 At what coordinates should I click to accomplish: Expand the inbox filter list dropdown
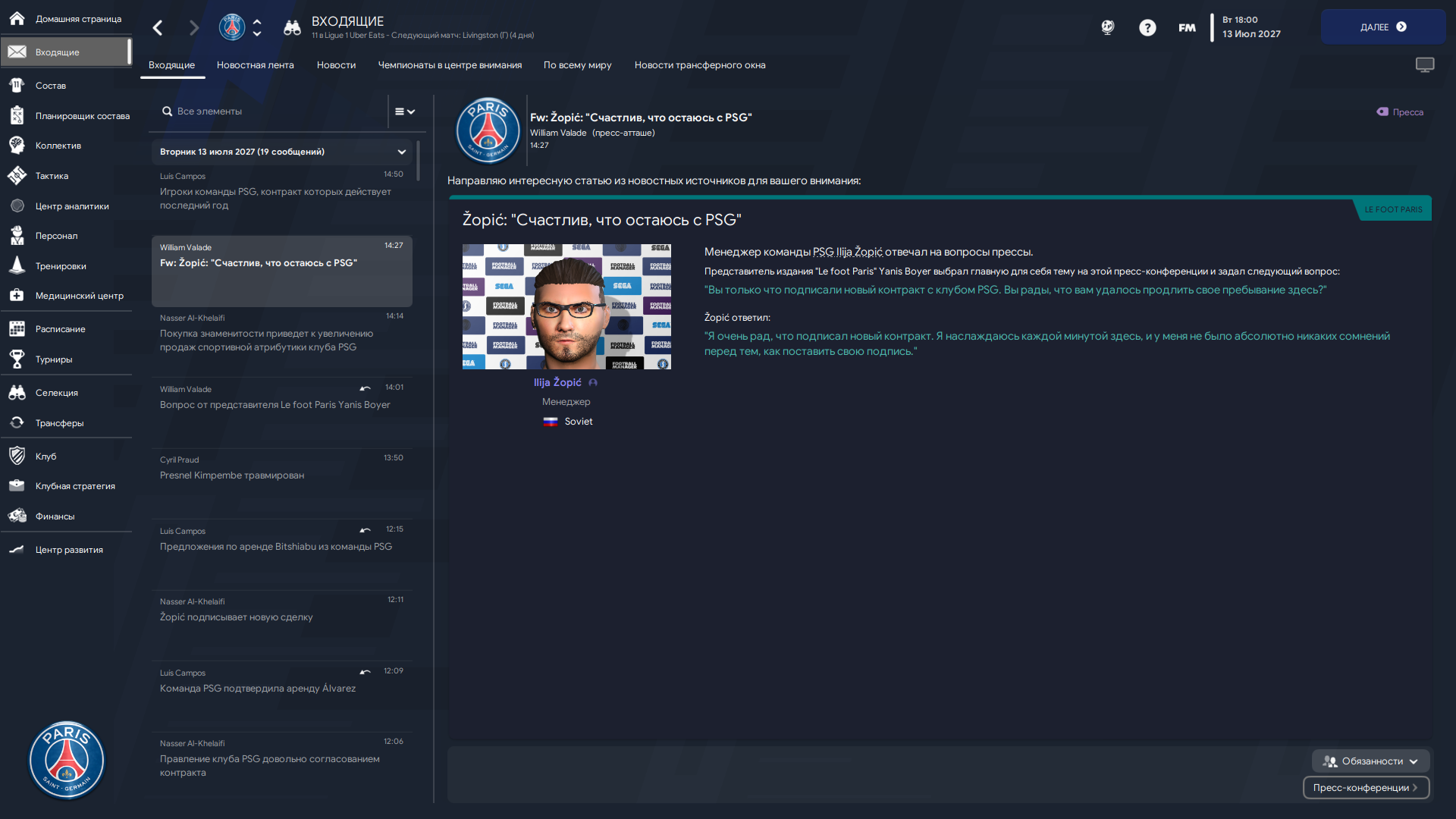405,111
